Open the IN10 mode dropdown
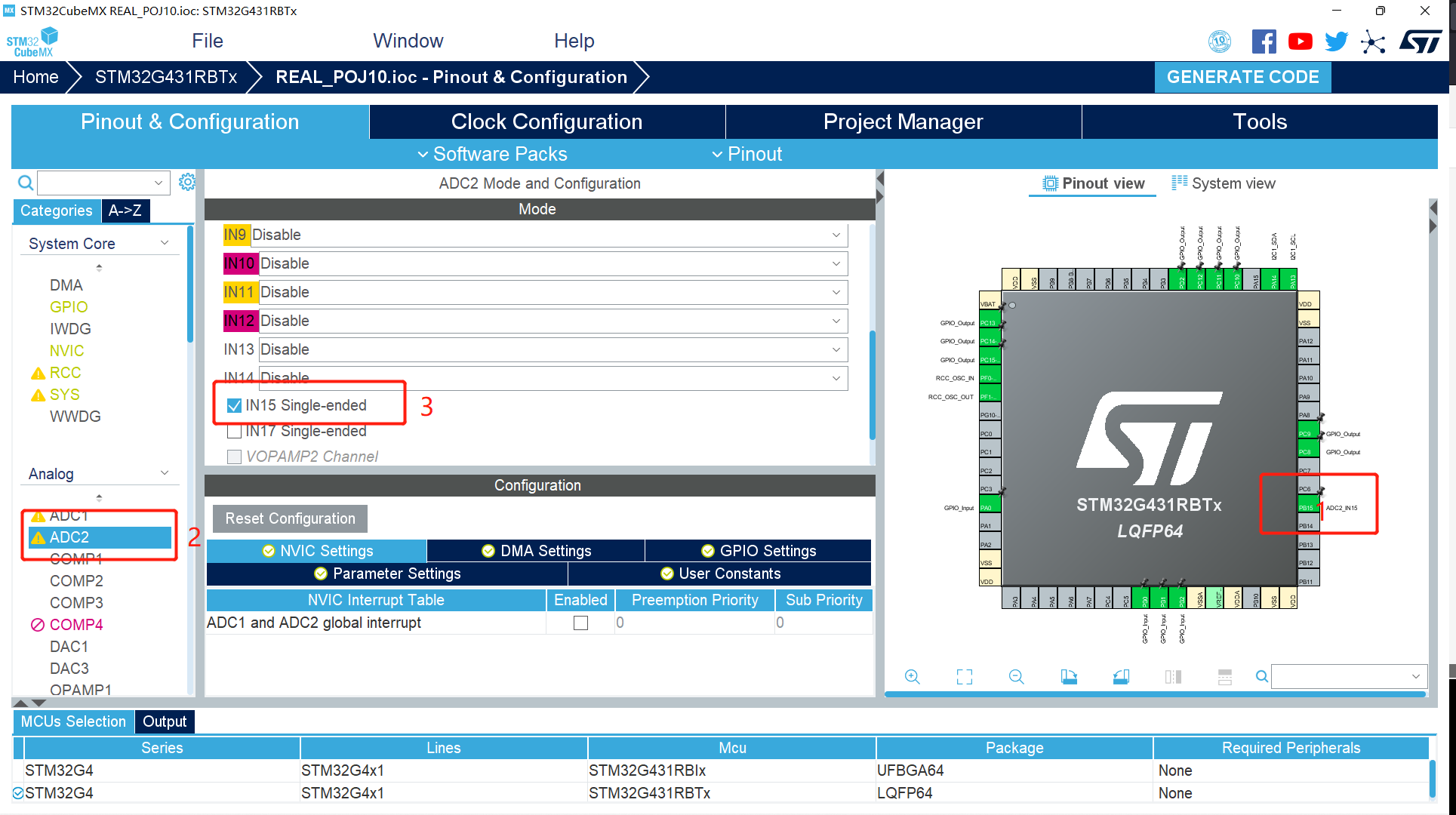This screenshot has height=815, width=1456. [553, 263]
